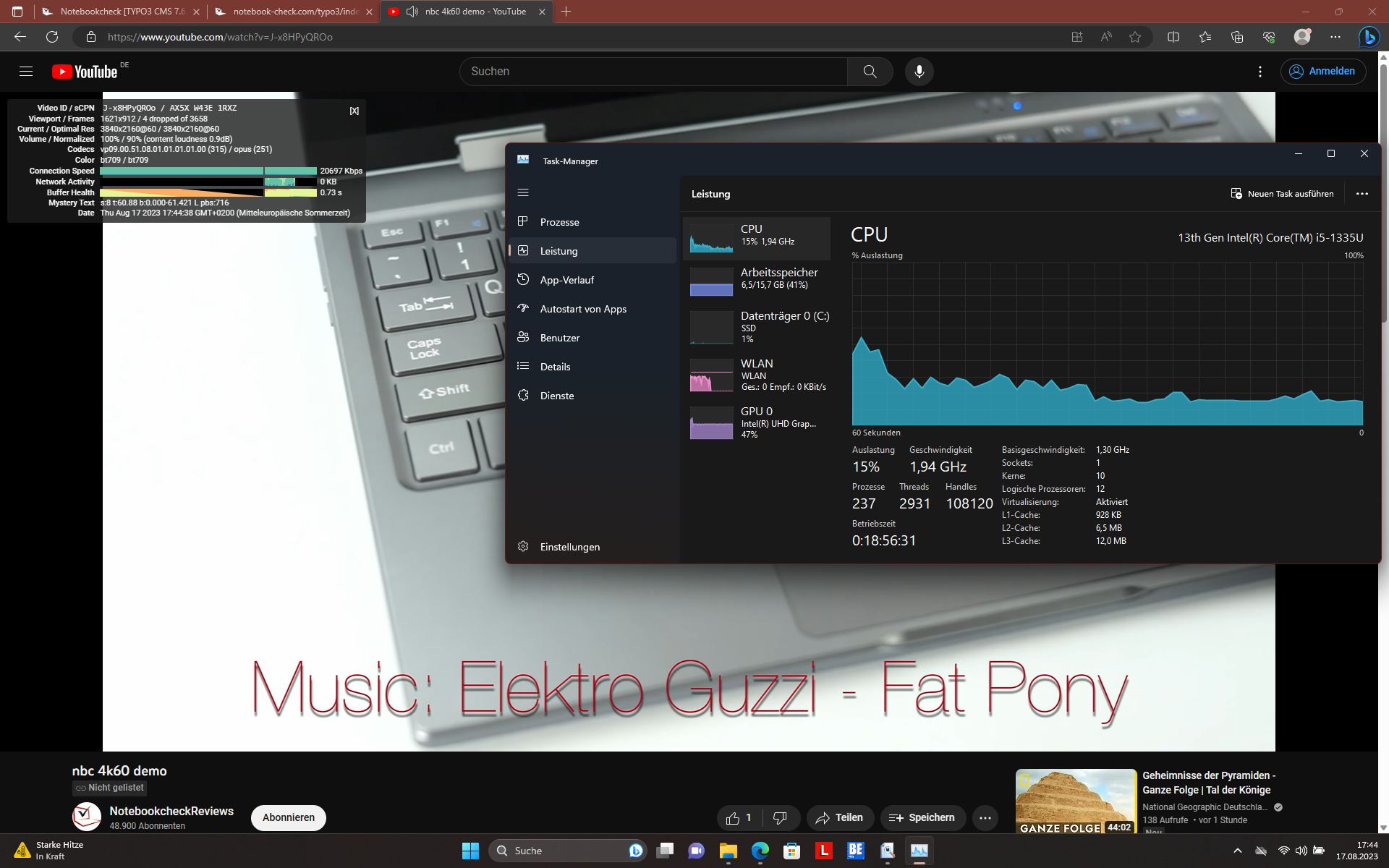Refresh the page in the browser
Image resolution: width=1389 pixels, height=868 pixels.
coord(52,37)
